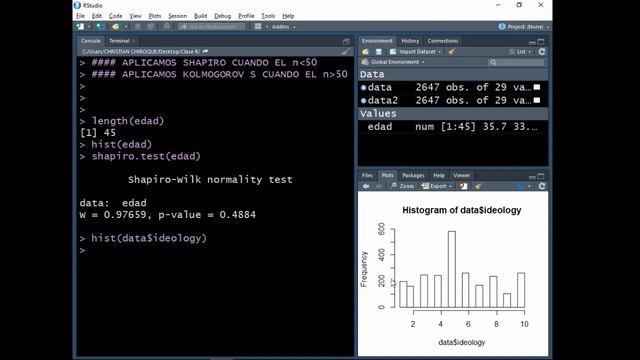Screen dimensions: 640x360
Task: Expand the data object blue arrow
Action: pos(363,87)
